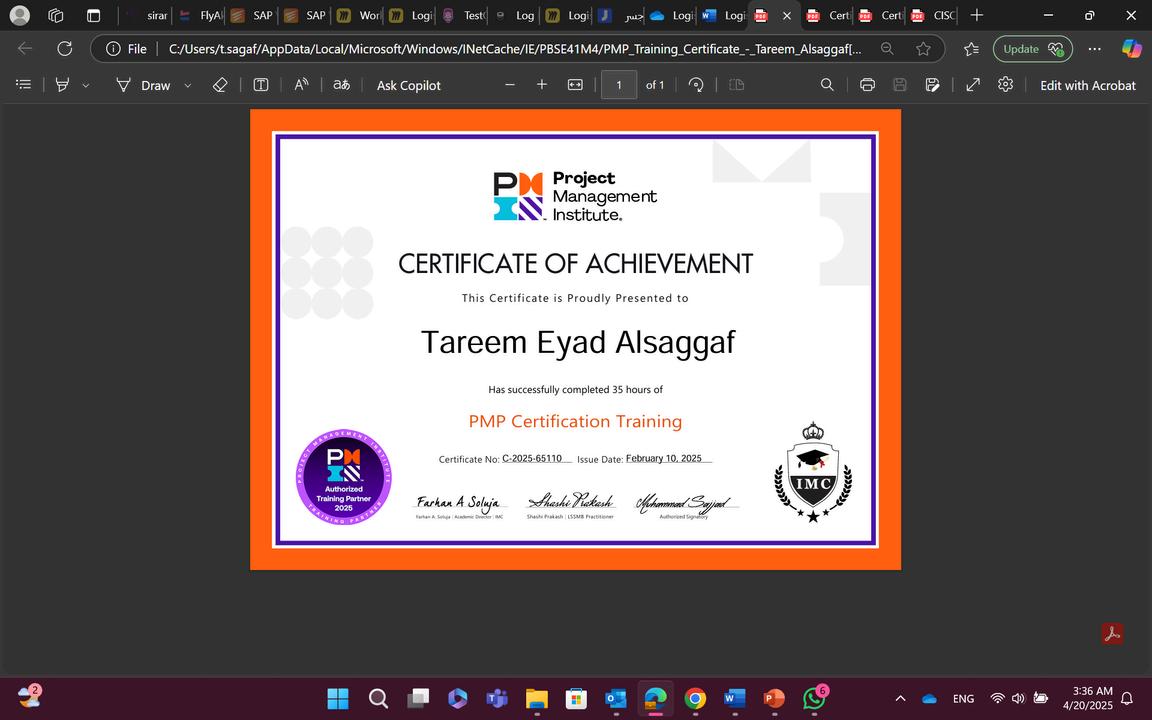This screenshot has width=1152, height=720.
Task: Rotate the PDF page
Action: point(696,84)
